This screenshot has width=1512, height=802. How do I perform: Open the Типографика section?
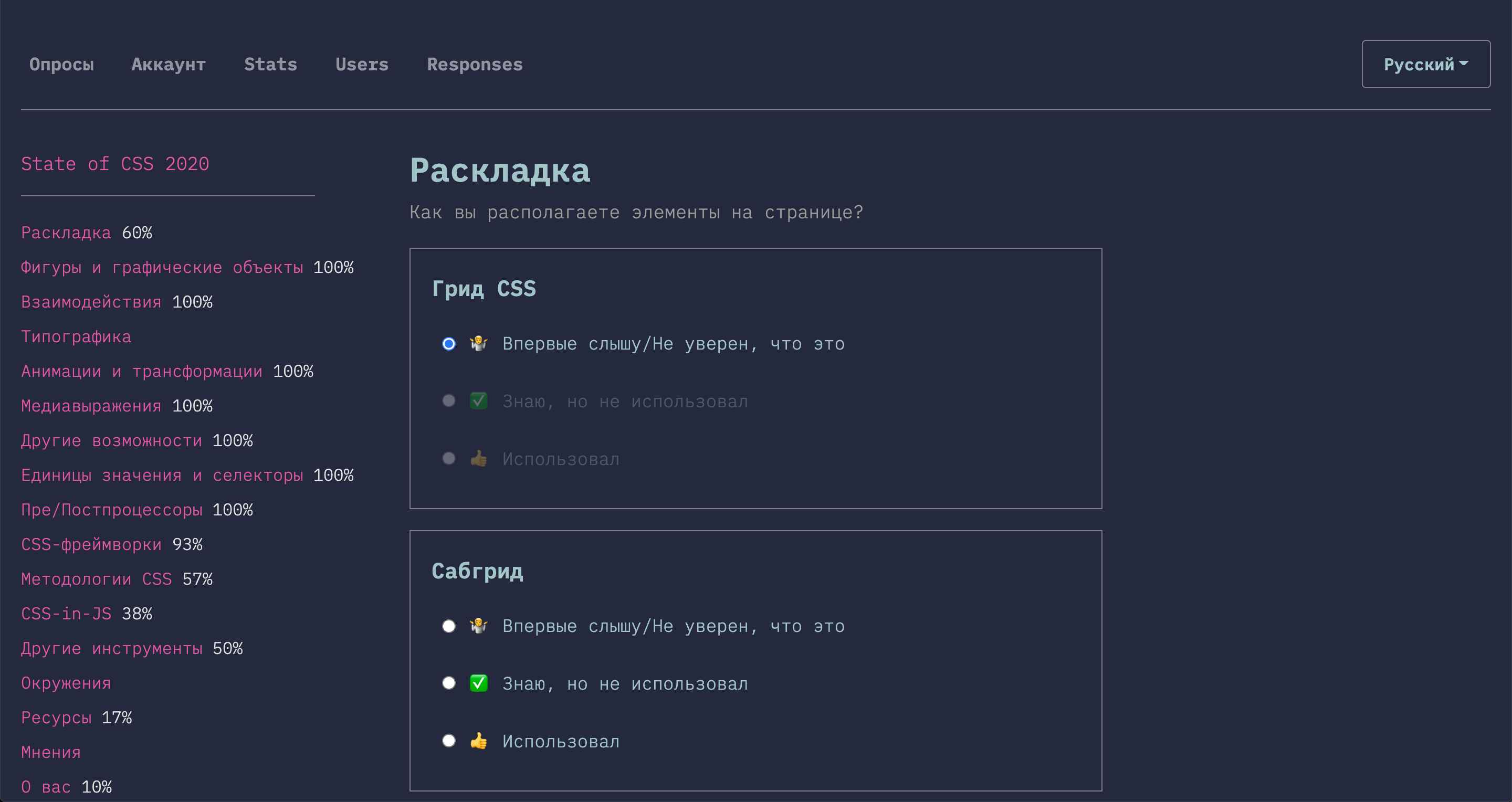point(76,336)
